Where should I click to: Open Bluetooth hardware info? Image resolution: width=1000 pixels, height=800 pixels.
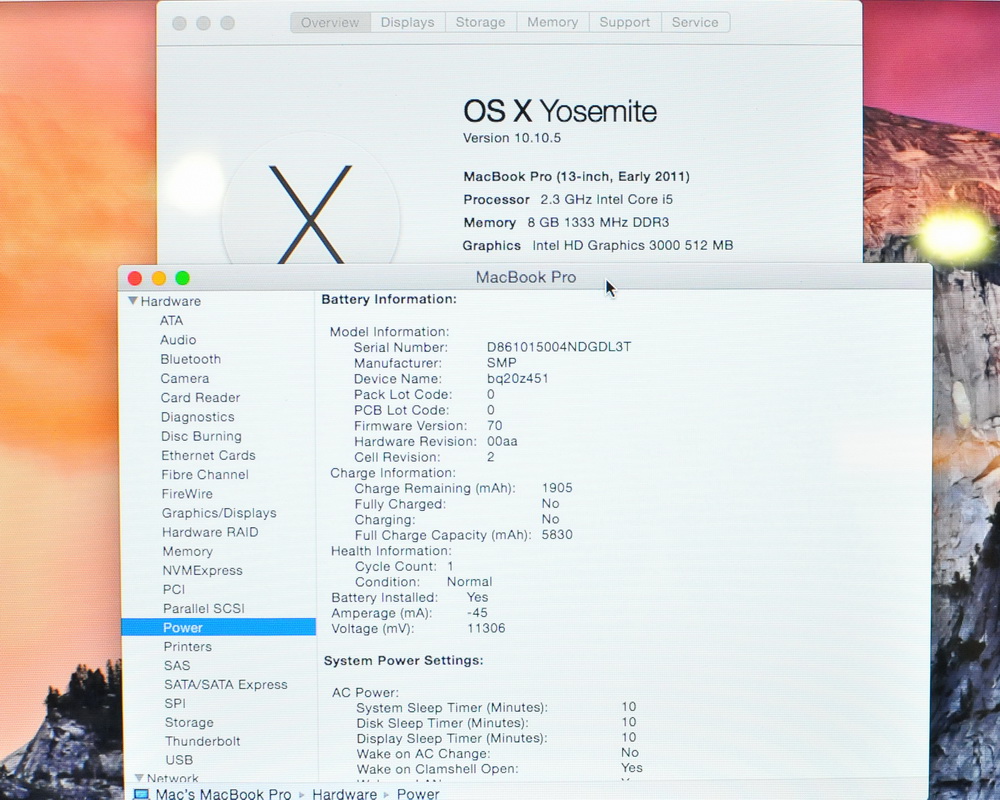coord(191,359)
